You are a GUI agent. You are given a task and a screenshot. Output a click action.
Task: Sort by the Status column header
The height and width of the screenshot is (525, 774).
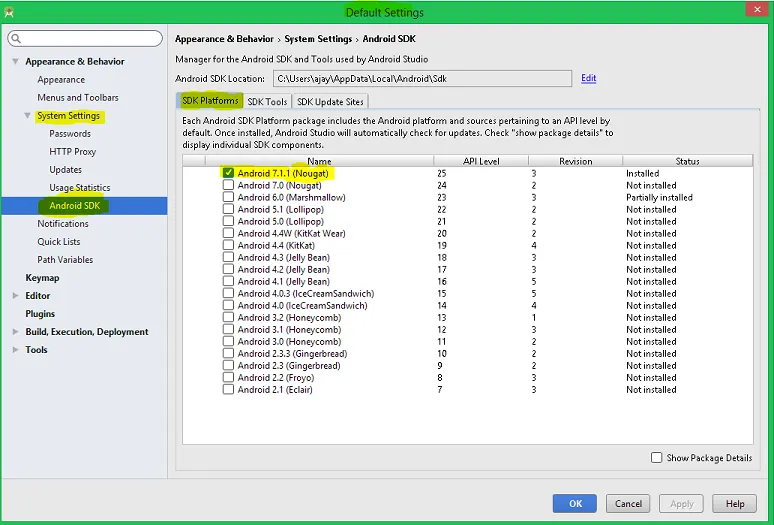pos(688,161)
